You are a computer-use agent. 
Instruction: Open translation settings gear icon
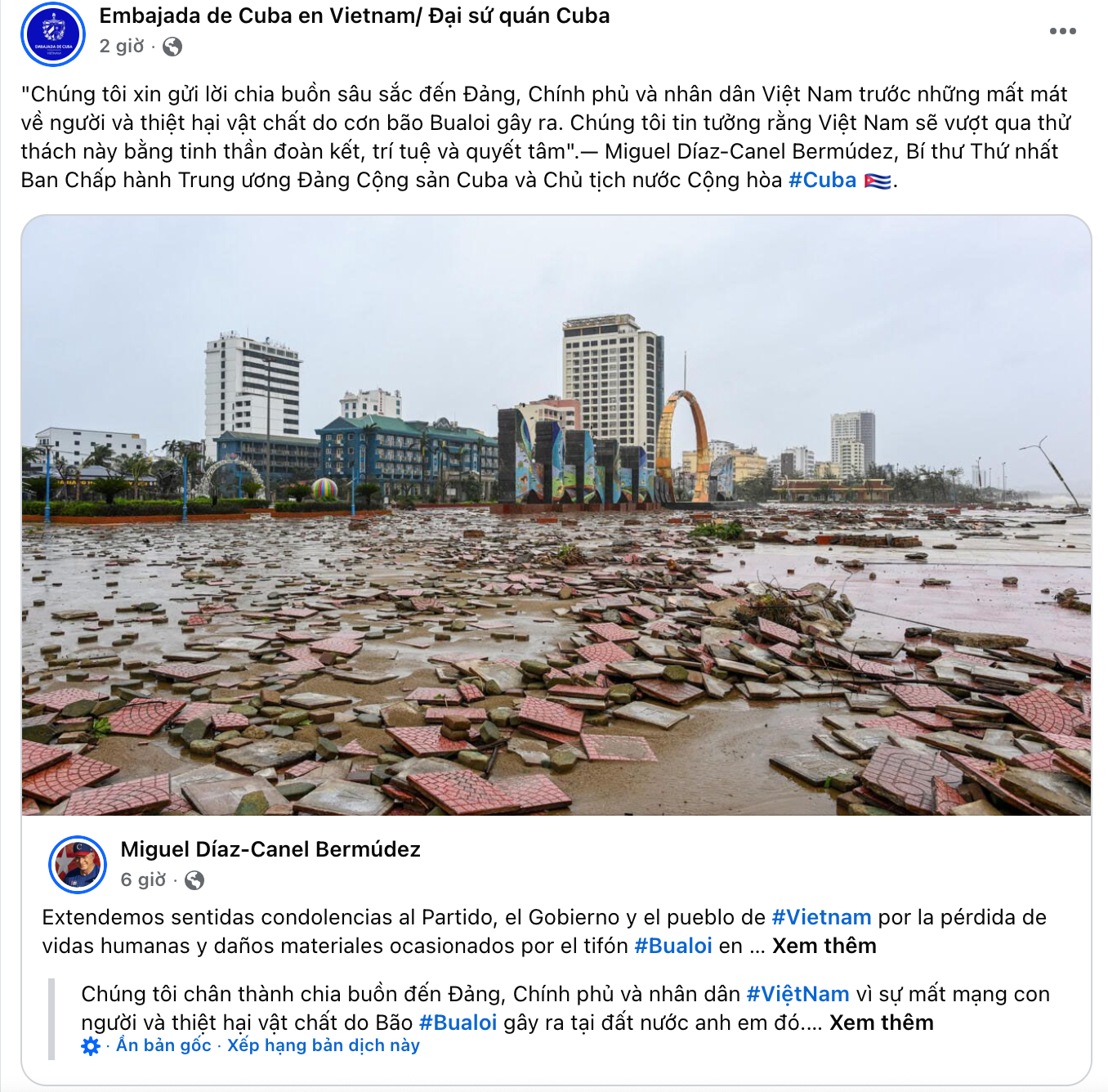[91, 1045]
